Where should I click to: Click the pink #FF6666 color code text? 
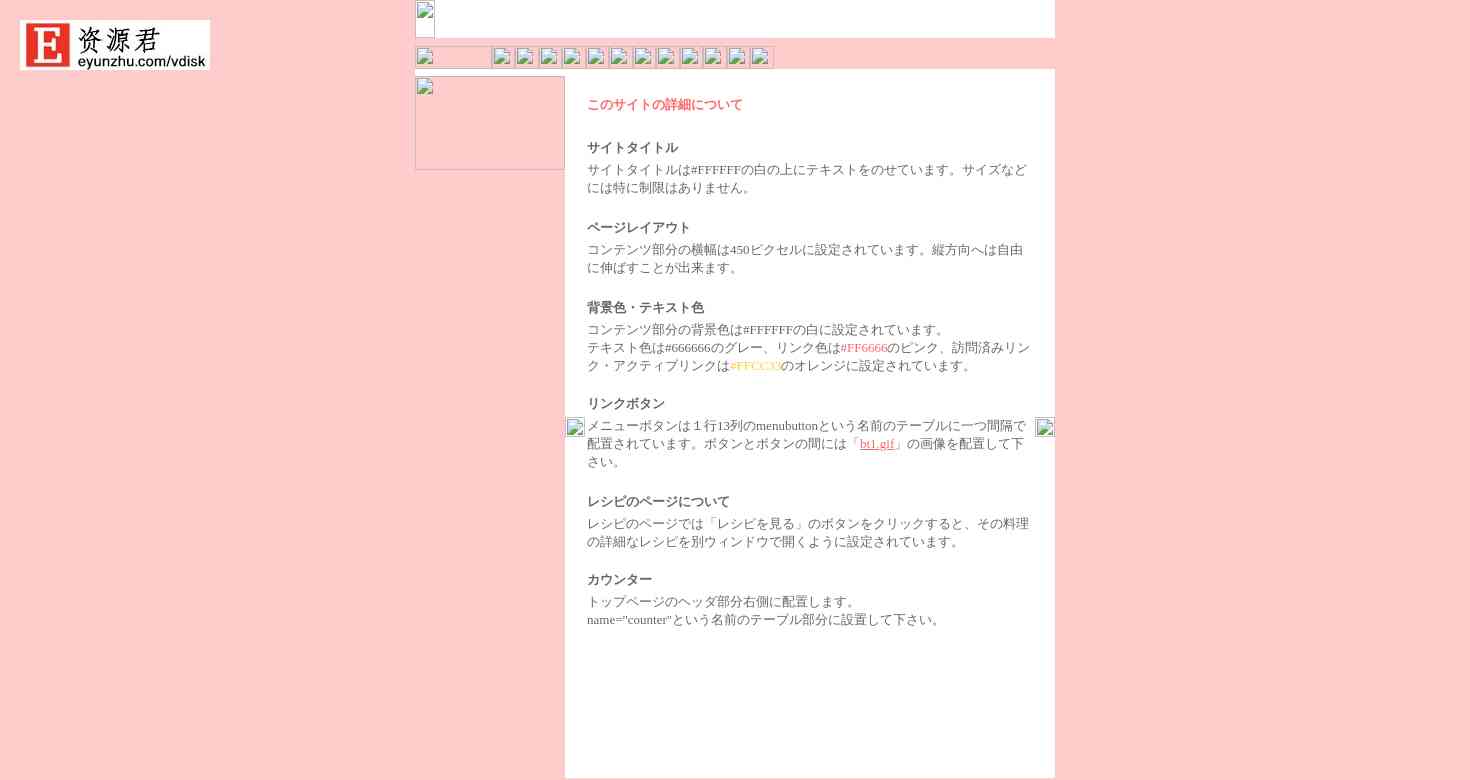click(x=864, y=348)
